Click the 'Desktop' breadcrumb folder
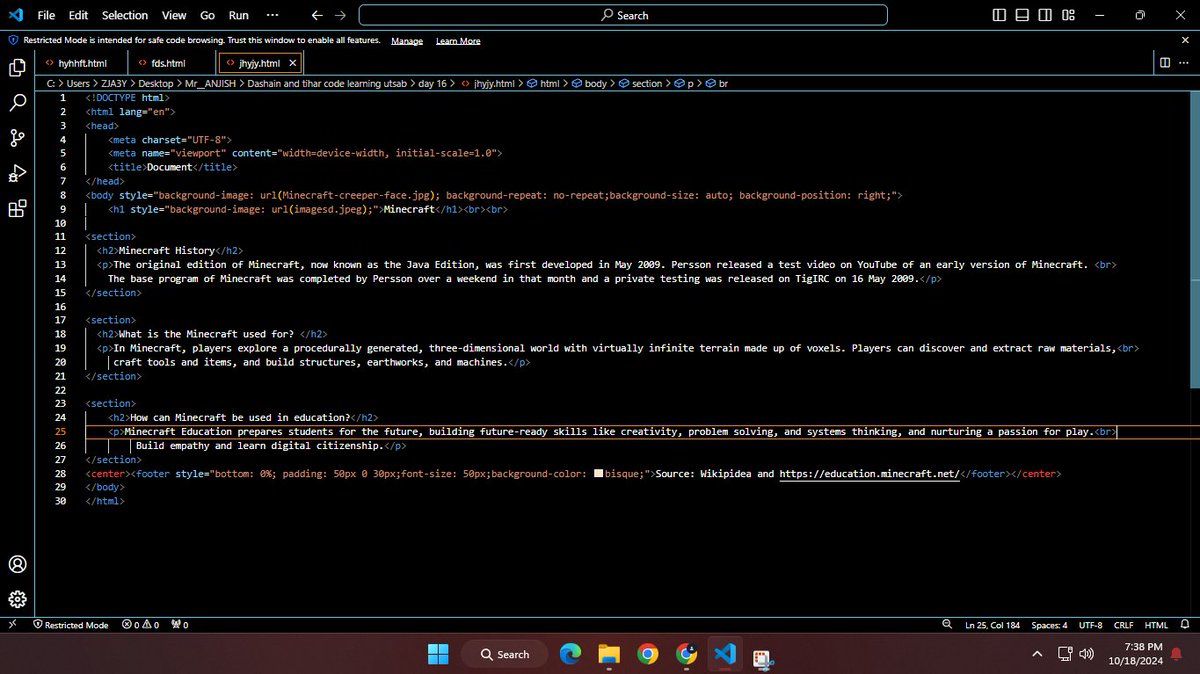The height and width of the screenshot is (674, 1200). point(155,84)
